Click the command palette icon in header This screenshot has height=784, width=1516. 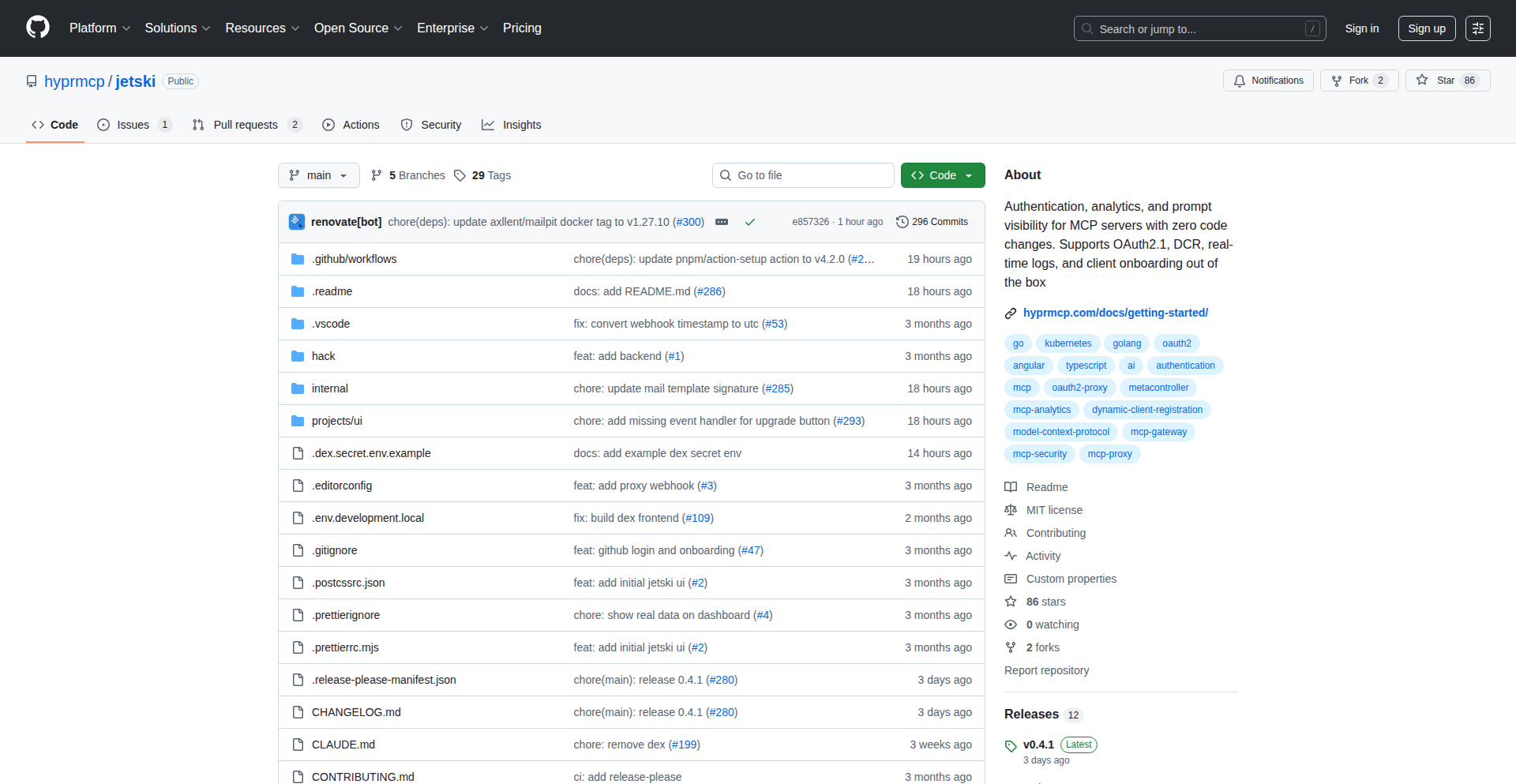1477,28
